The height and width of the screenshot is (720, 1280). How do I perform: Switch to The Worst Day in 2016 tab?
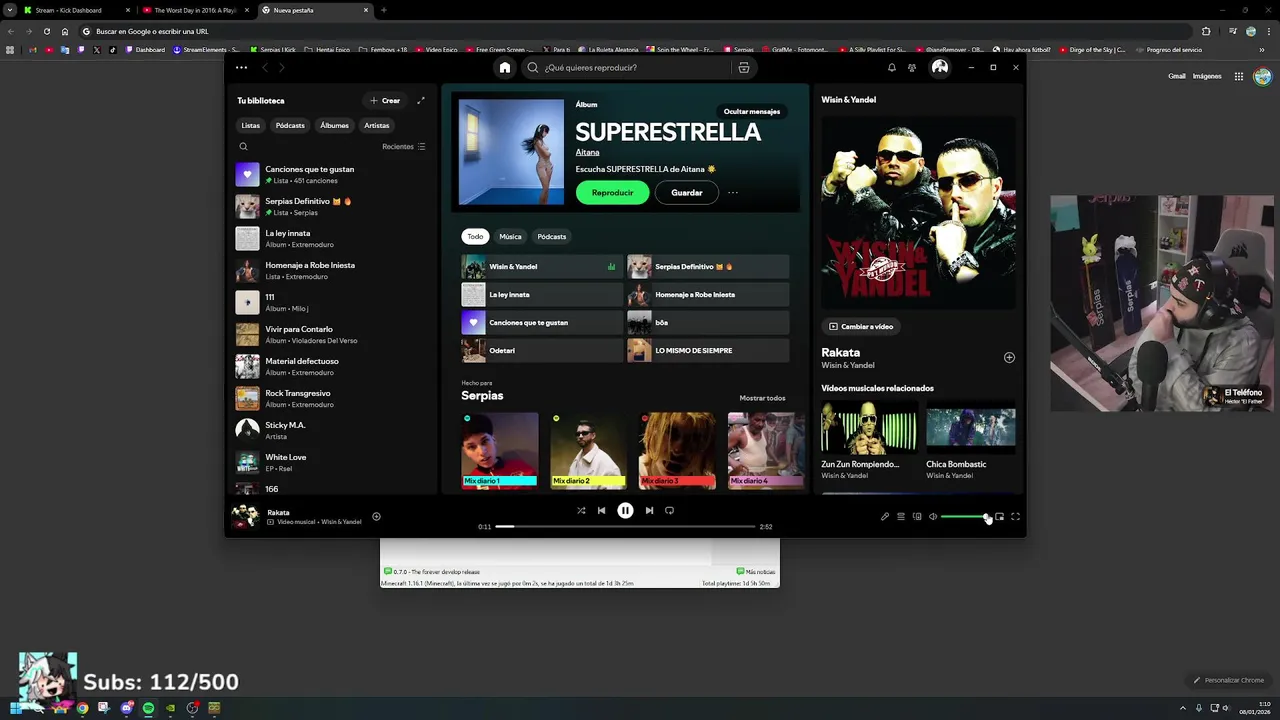tap(195, 10)
